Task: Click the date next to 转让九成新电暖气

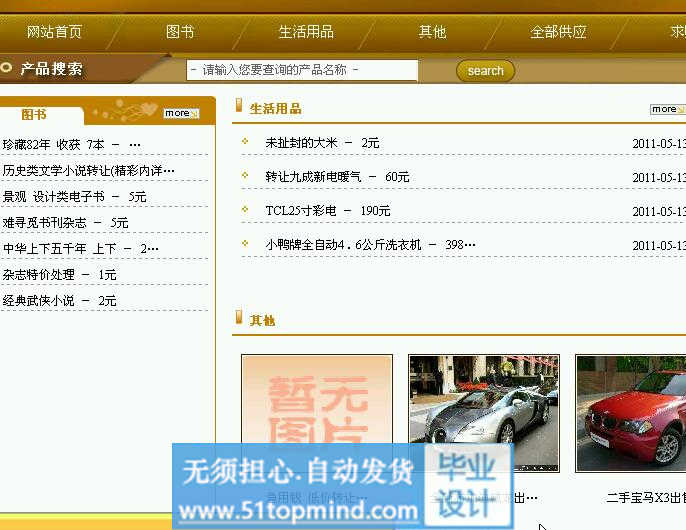Action: coord(659,178)
